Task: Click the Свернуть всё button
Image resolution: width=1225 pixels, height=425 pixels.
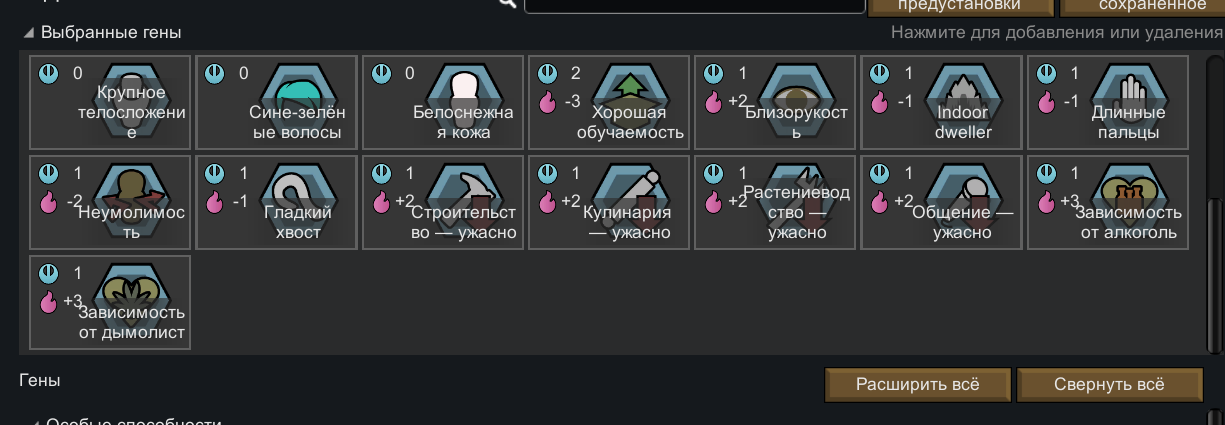Action: 1109,384
